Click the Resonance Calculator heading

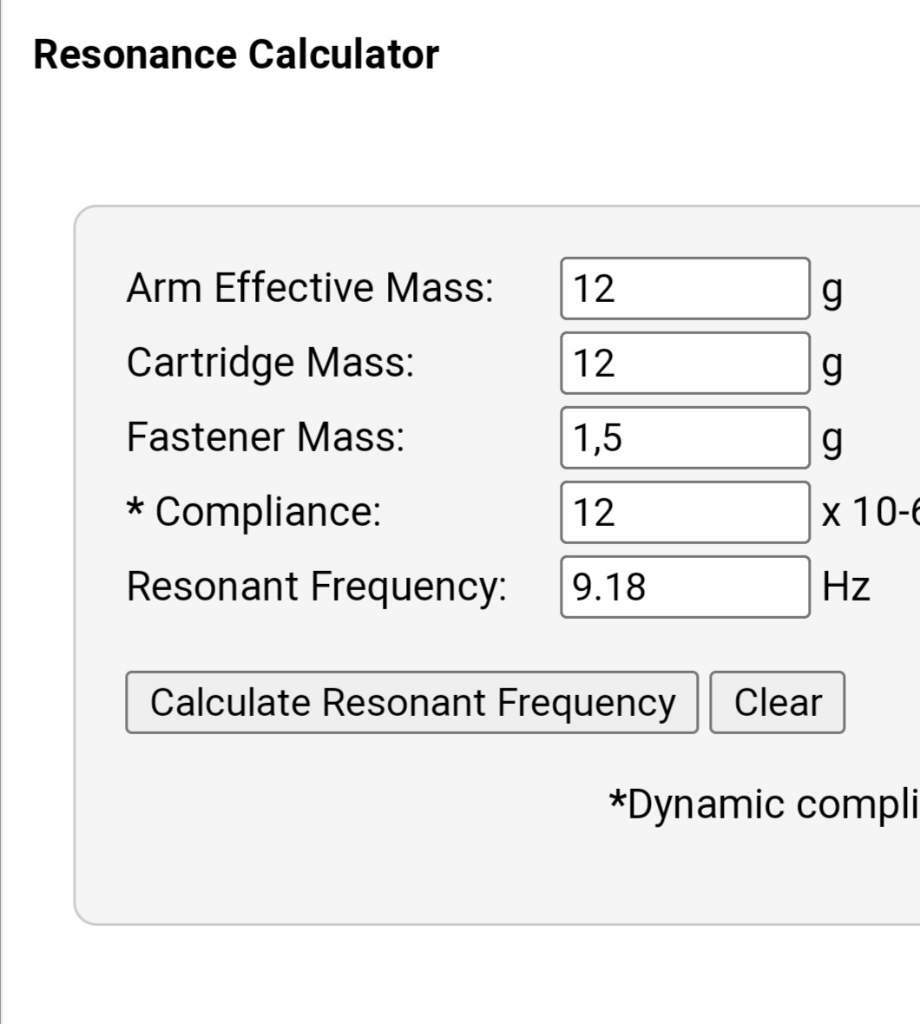click(236, 54)
